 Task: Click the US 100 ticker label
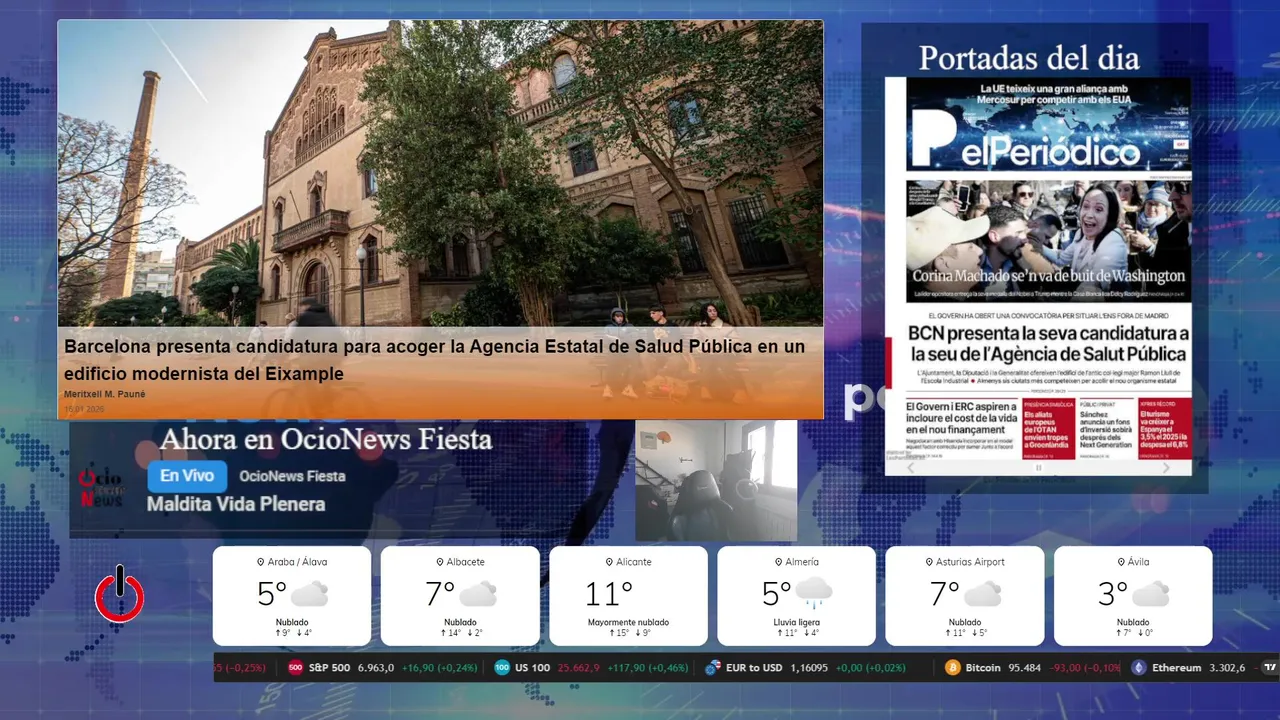tap(533, 668)
